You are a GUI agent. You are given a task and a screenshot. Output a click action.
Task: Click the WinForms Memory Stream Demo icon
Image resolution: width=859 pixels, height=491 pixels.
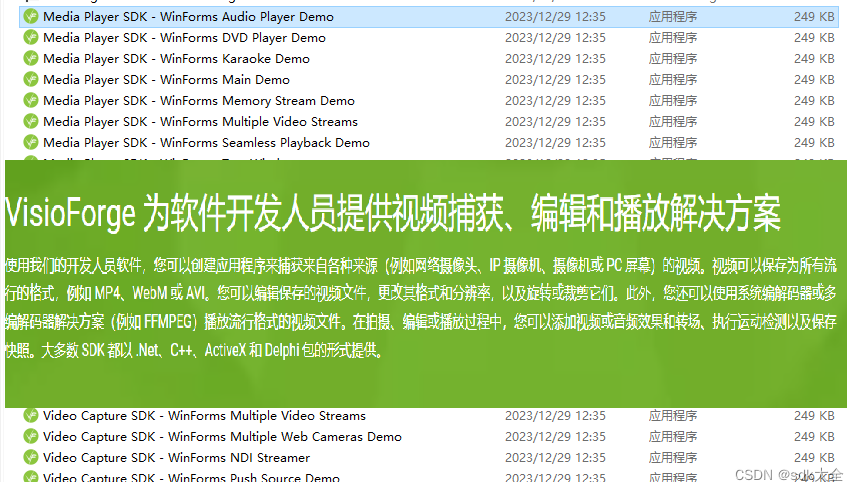click(31, 101)
